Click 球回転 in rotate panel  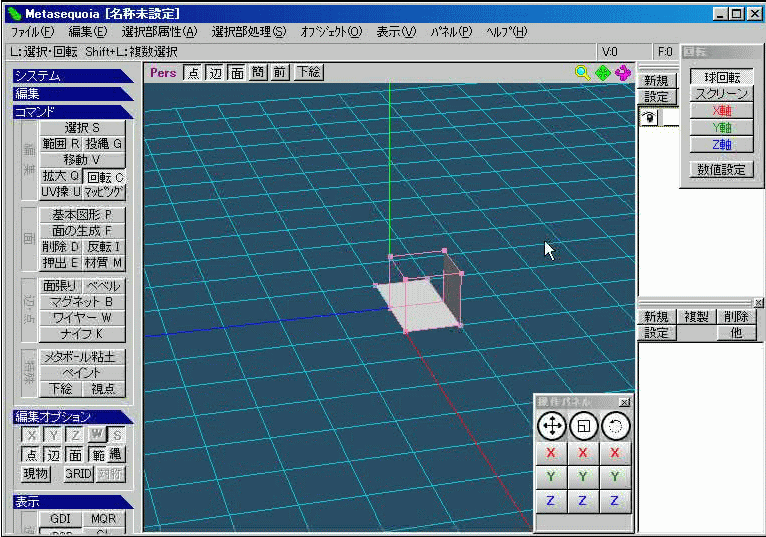[x=722, y=77]
